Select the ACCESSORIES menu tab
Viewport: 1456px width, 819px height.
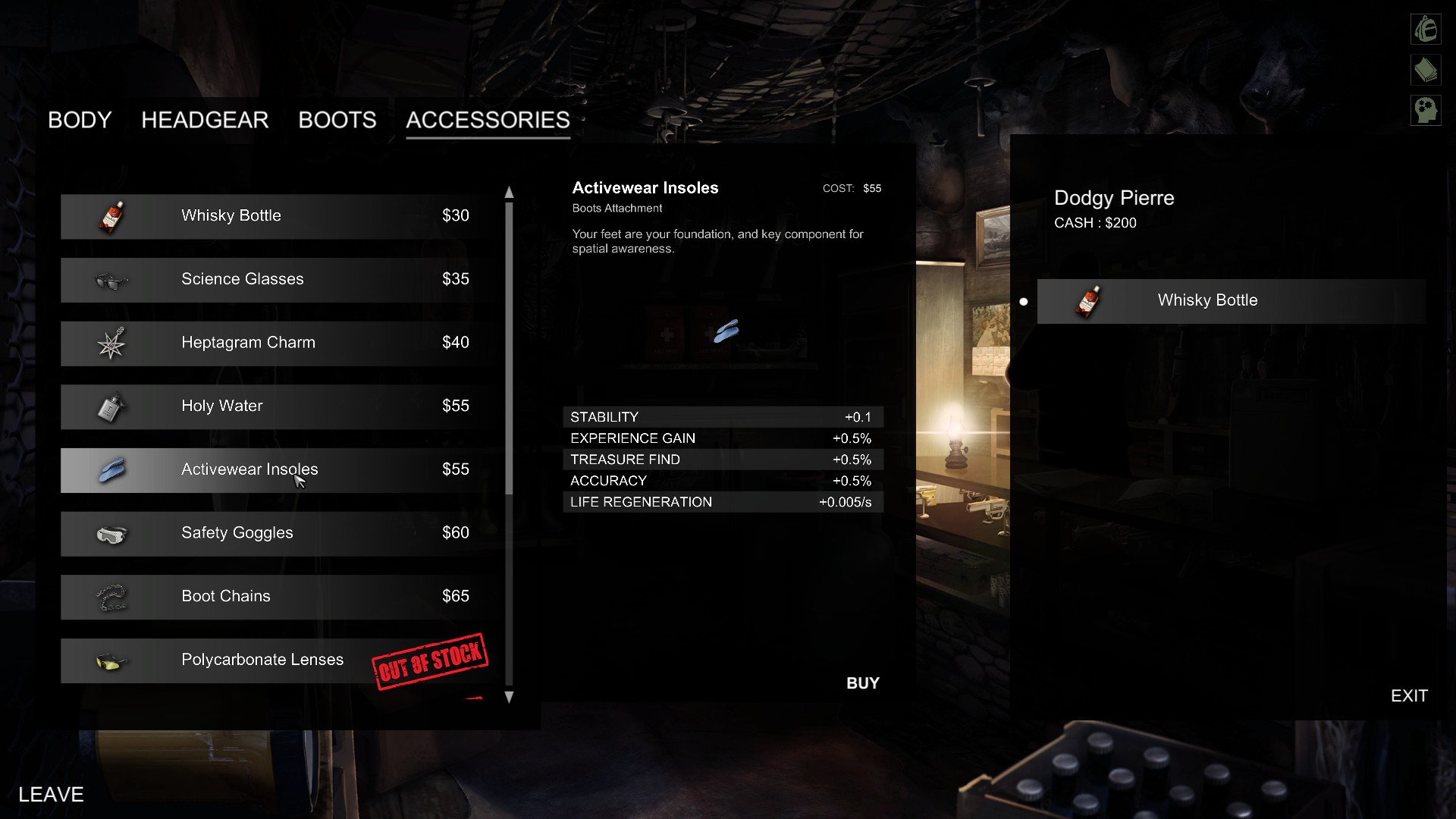(x=487, y=119)
